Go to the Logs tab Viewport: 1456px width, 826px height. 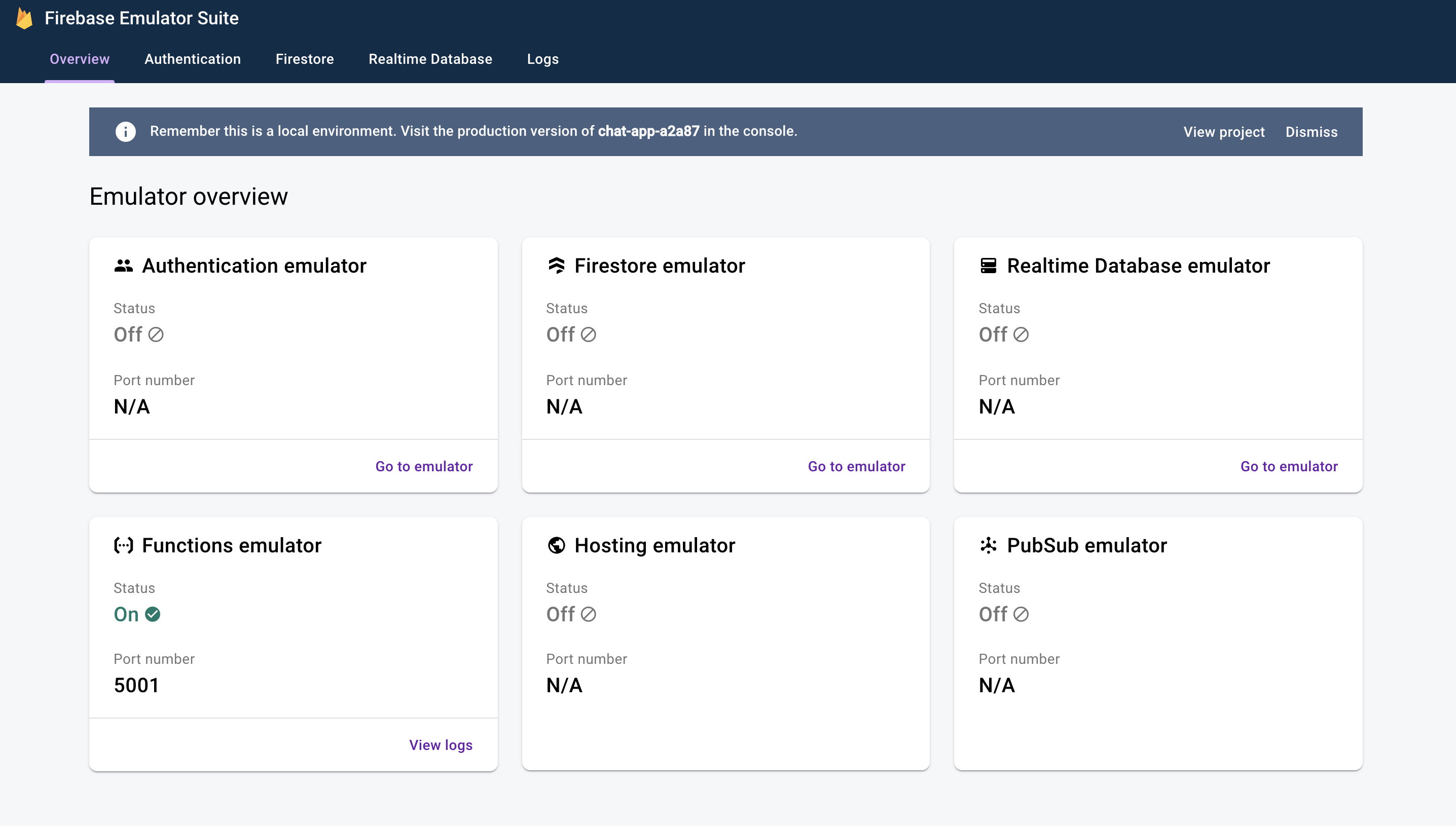pos(542,59)
